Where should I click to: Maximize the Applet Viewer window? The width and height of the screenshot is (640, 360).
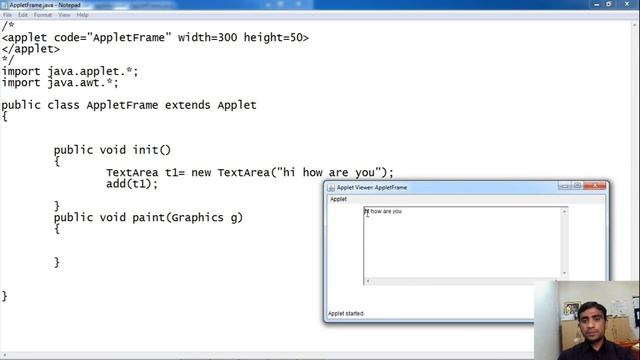point(577,186)
